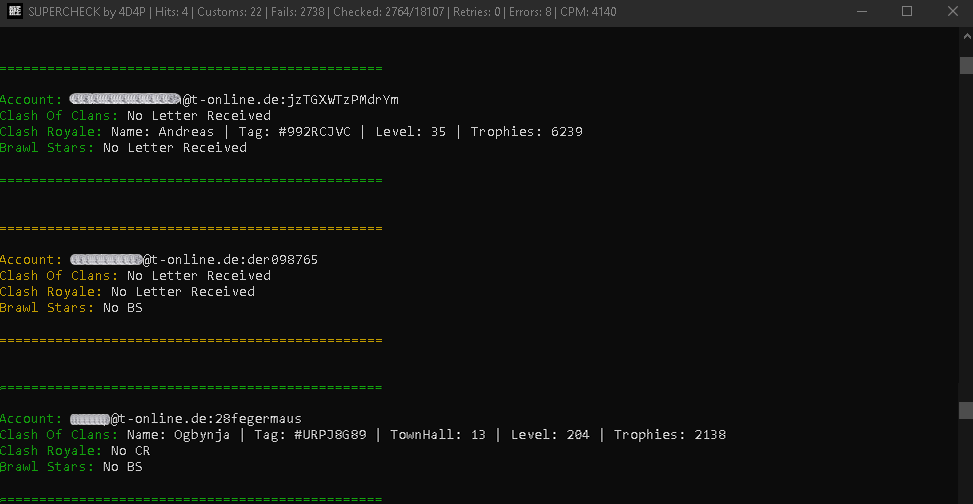This screenshot has height=504, width=973.
Task: Maximize the SUPERCHECK console window
Action: pyautogui.click(x=907, y=12)
